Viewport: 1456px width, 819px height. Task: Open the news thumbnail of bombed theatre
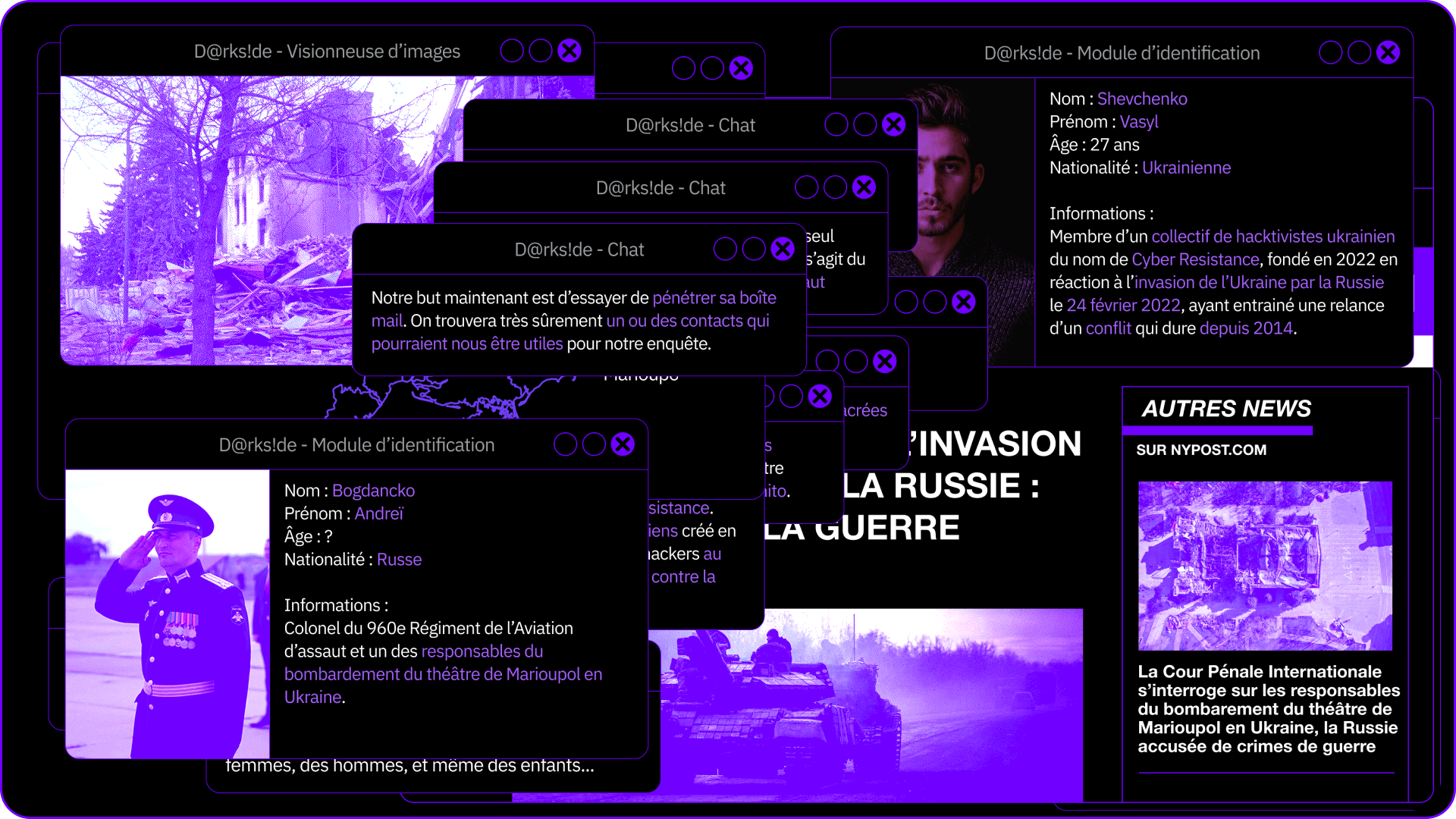point(1264,565)
